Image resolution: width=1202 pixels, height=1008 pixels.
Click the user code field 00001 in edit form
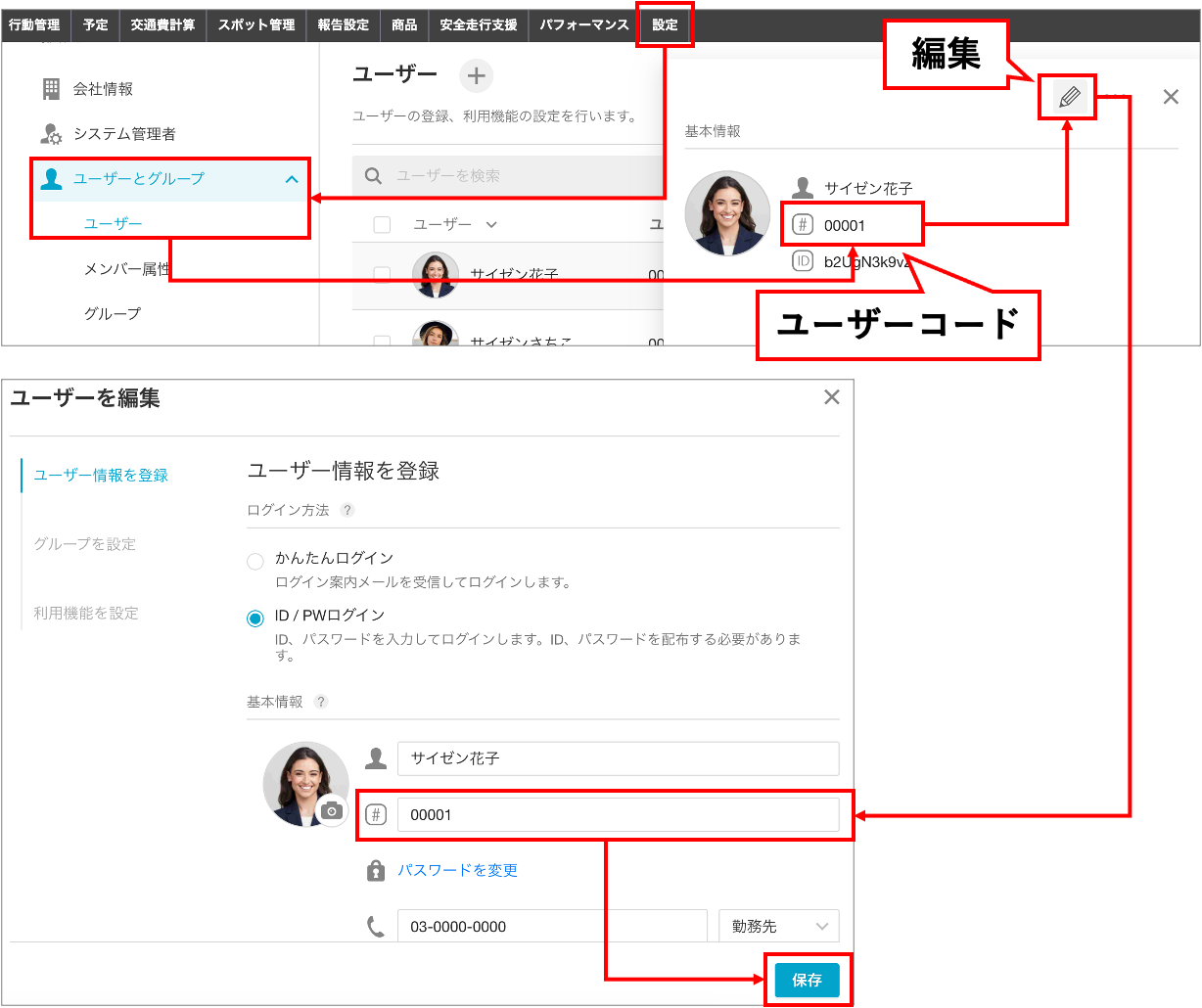[x=619, y=814]
